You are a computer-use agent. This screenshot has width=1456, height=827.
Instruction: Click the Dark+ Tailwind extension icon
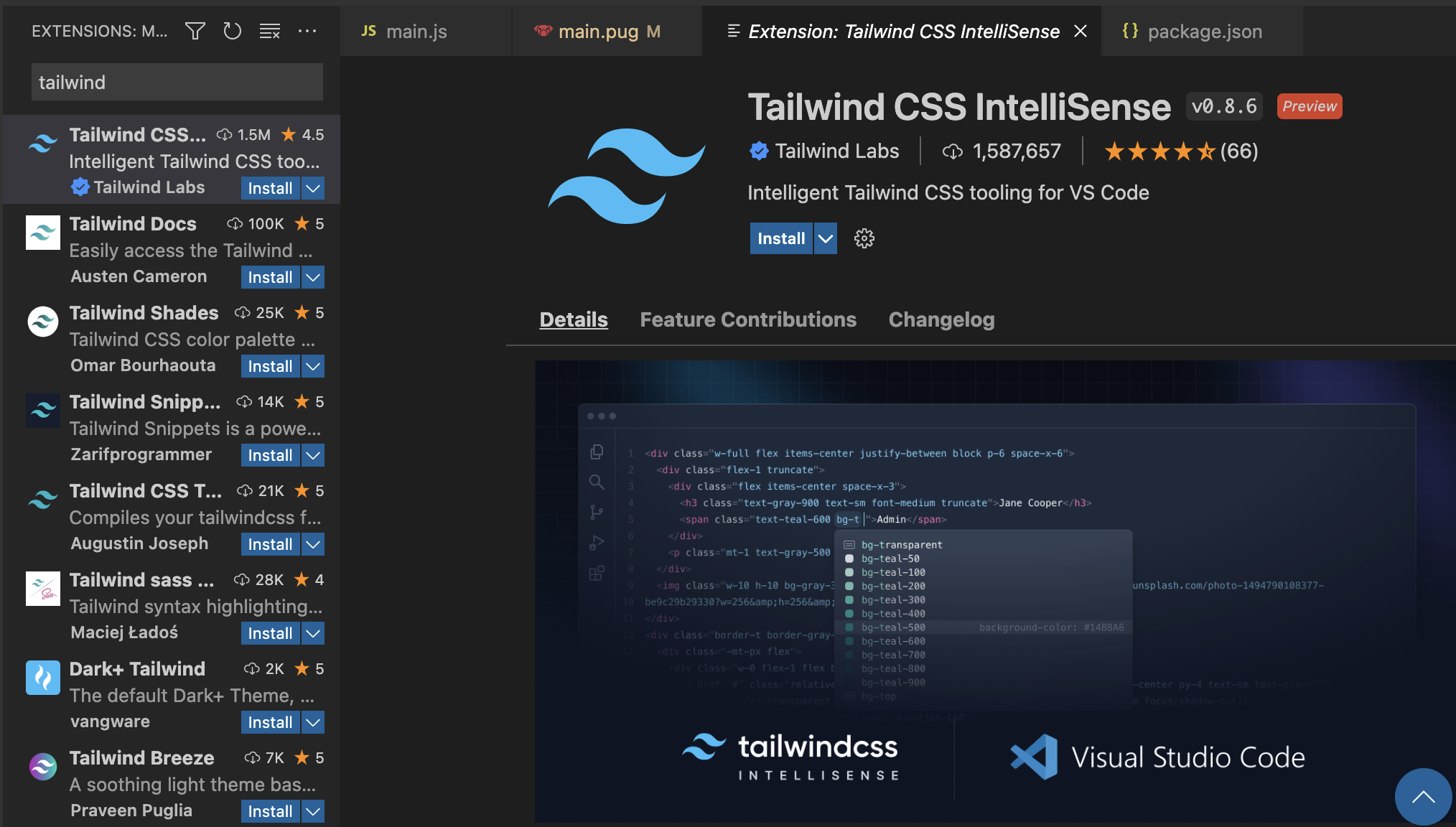pyautogui.click(x=43, y=677)
